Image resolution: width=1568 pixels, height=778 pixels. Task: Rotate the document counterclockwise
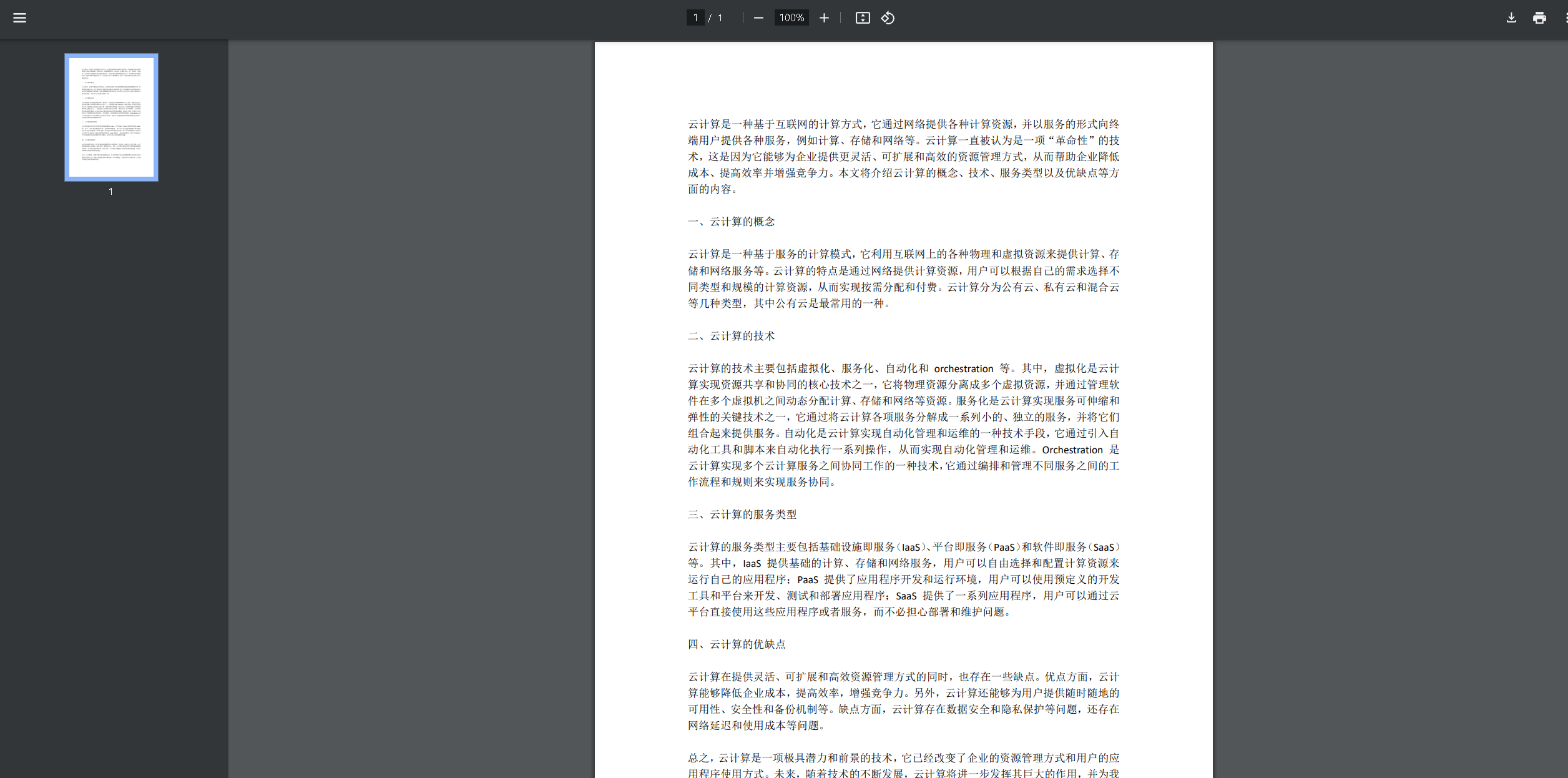point(888,17)
